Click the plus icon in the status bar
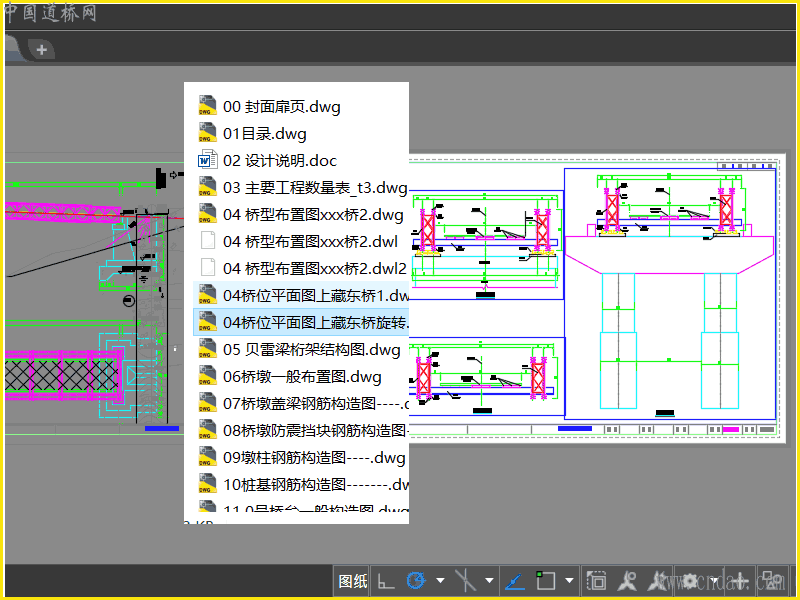 click(741, 580)
